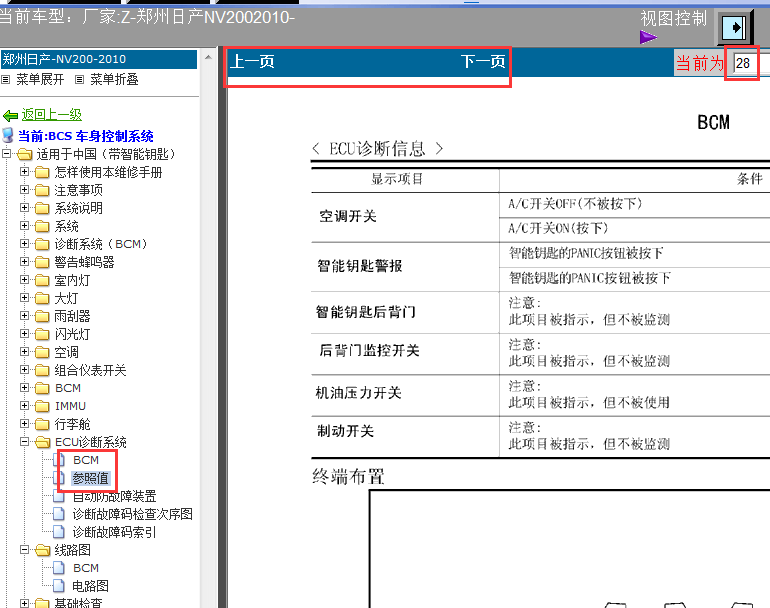Click A/C开关ON(按下) condition text
The image size is (770, 608).
(x=558, y=228)
